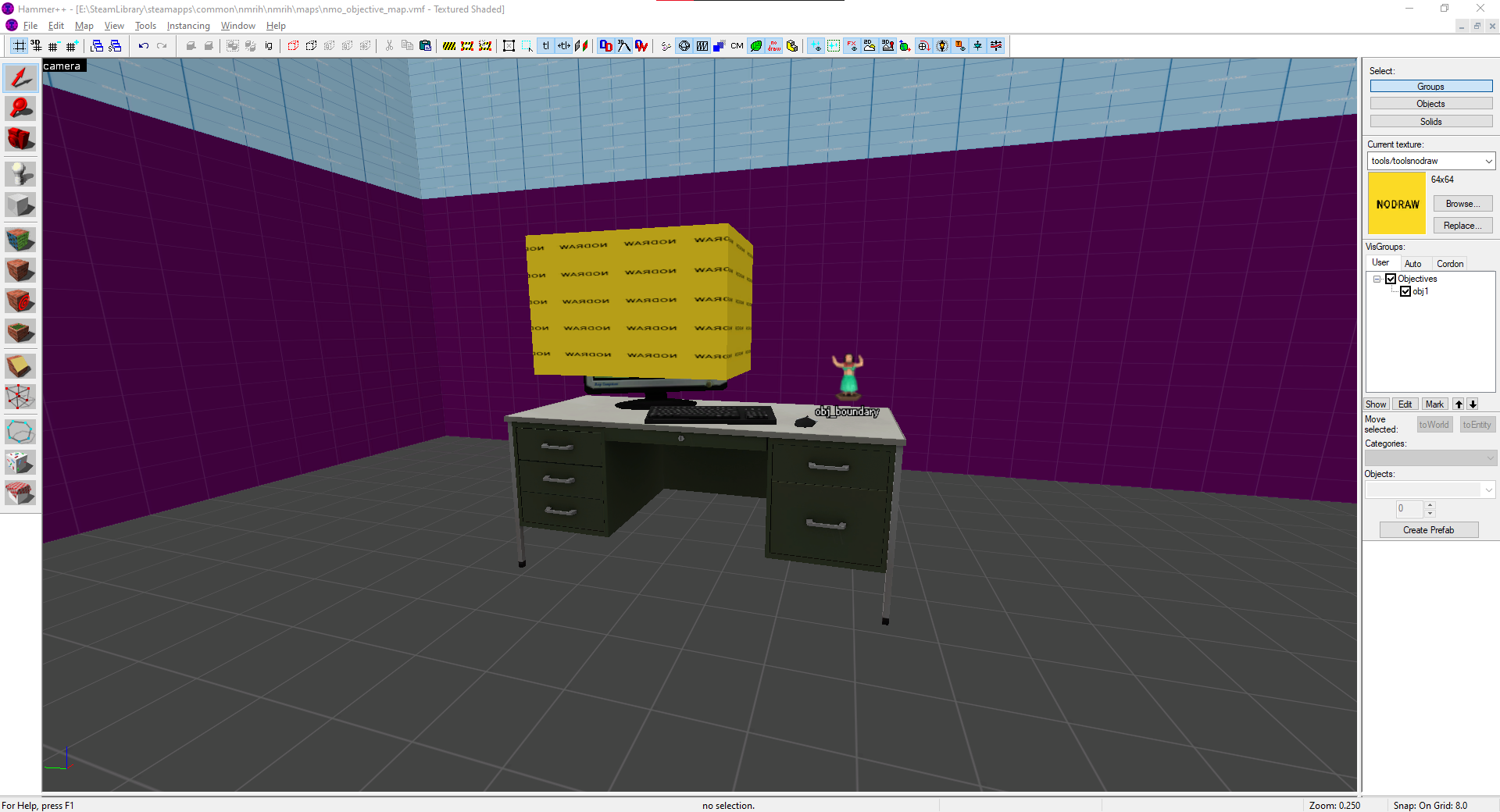Toggle the cordon bounds striped icon
The height and width of the screenshot is (812, 1500).
(x=449, y=46)
